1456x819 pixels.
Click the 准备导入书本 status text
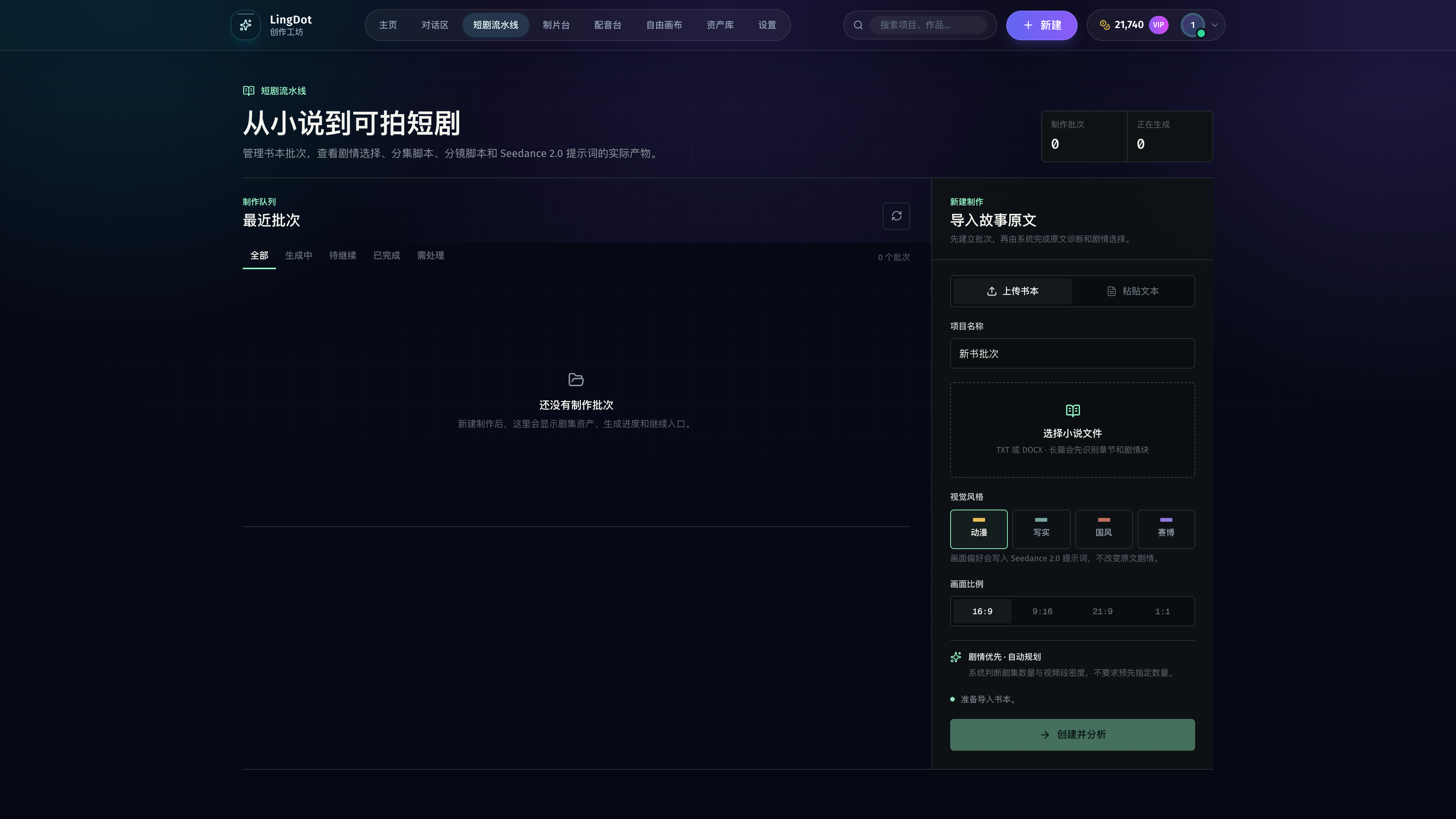pyautogui.click(x=989, y=699)
